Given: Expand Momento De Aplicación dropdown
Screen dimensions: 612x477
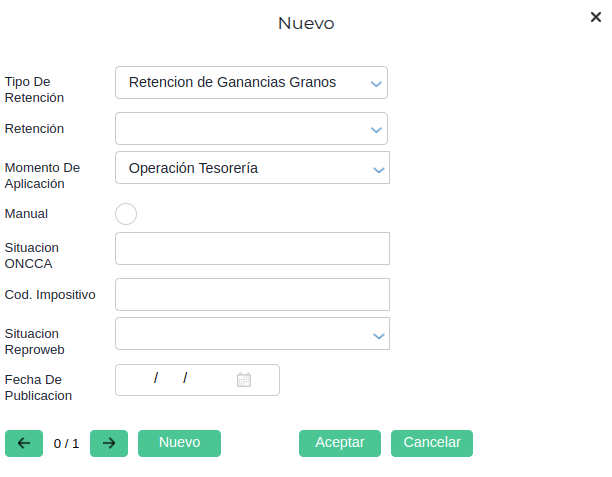Looking at the screenshot, I should (x=250, y=168).
